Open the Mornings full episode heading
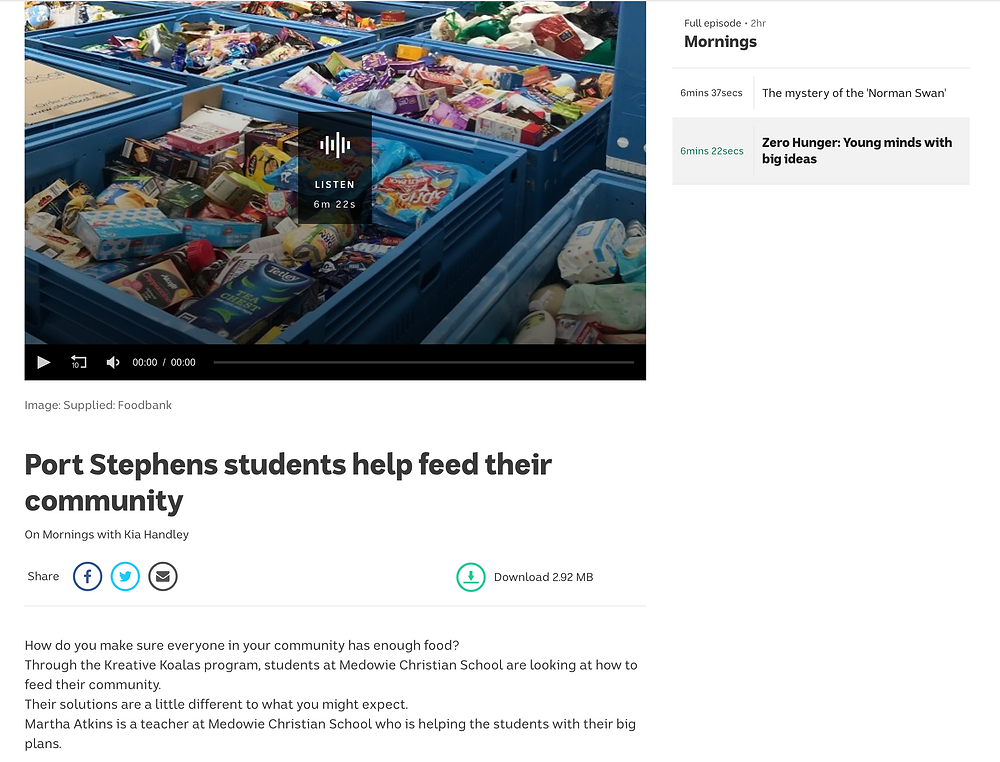Image resolution: width=1000 pixels, height=762 pixels. [x=720, y=41]
